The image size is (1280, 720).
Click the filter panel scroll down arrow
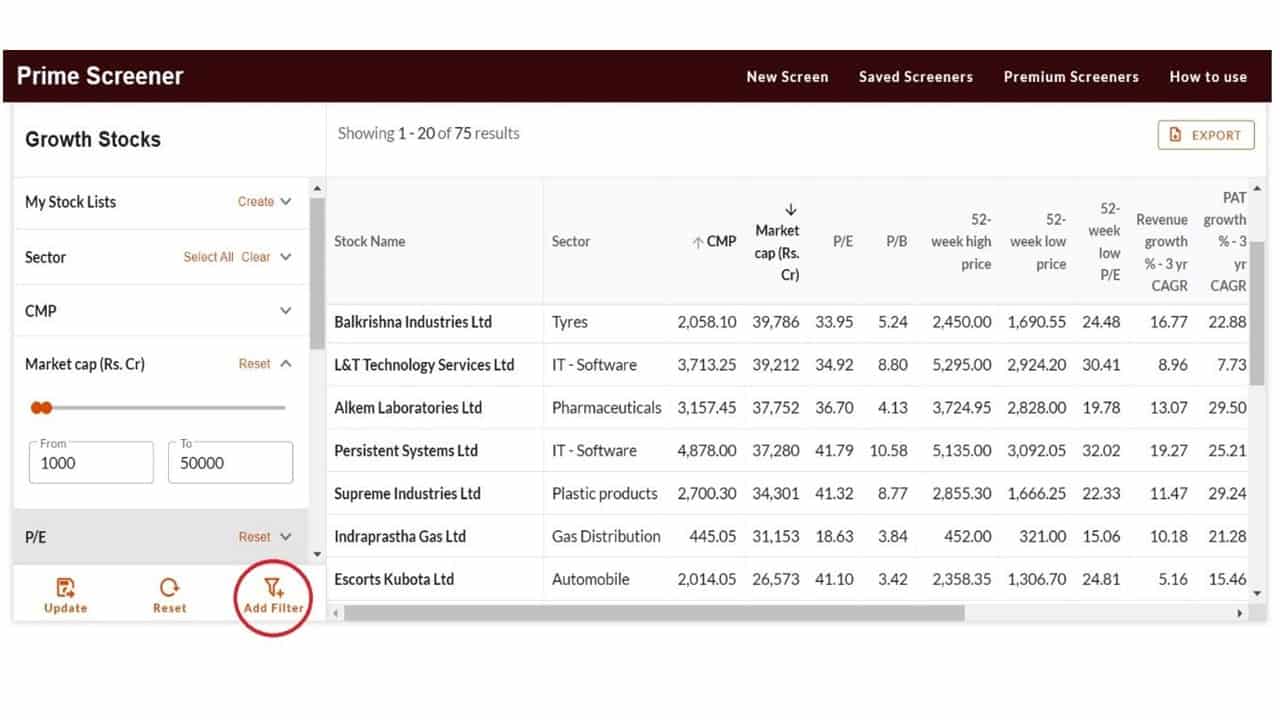tap(318, 554)
